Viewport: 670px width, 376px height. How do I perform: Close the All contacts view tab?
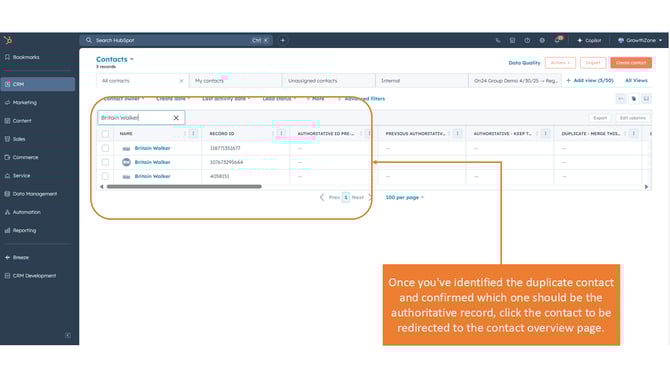tap(181, 81)
